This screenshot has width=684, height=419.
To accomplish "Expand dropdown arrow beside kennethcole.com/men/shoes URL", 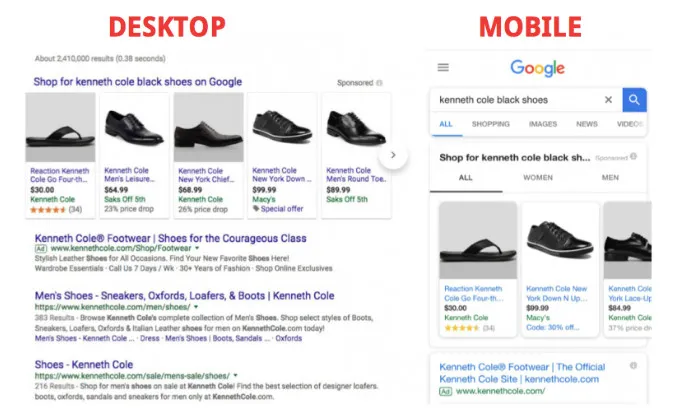I will pyautogui.click(x=196, y=307).
